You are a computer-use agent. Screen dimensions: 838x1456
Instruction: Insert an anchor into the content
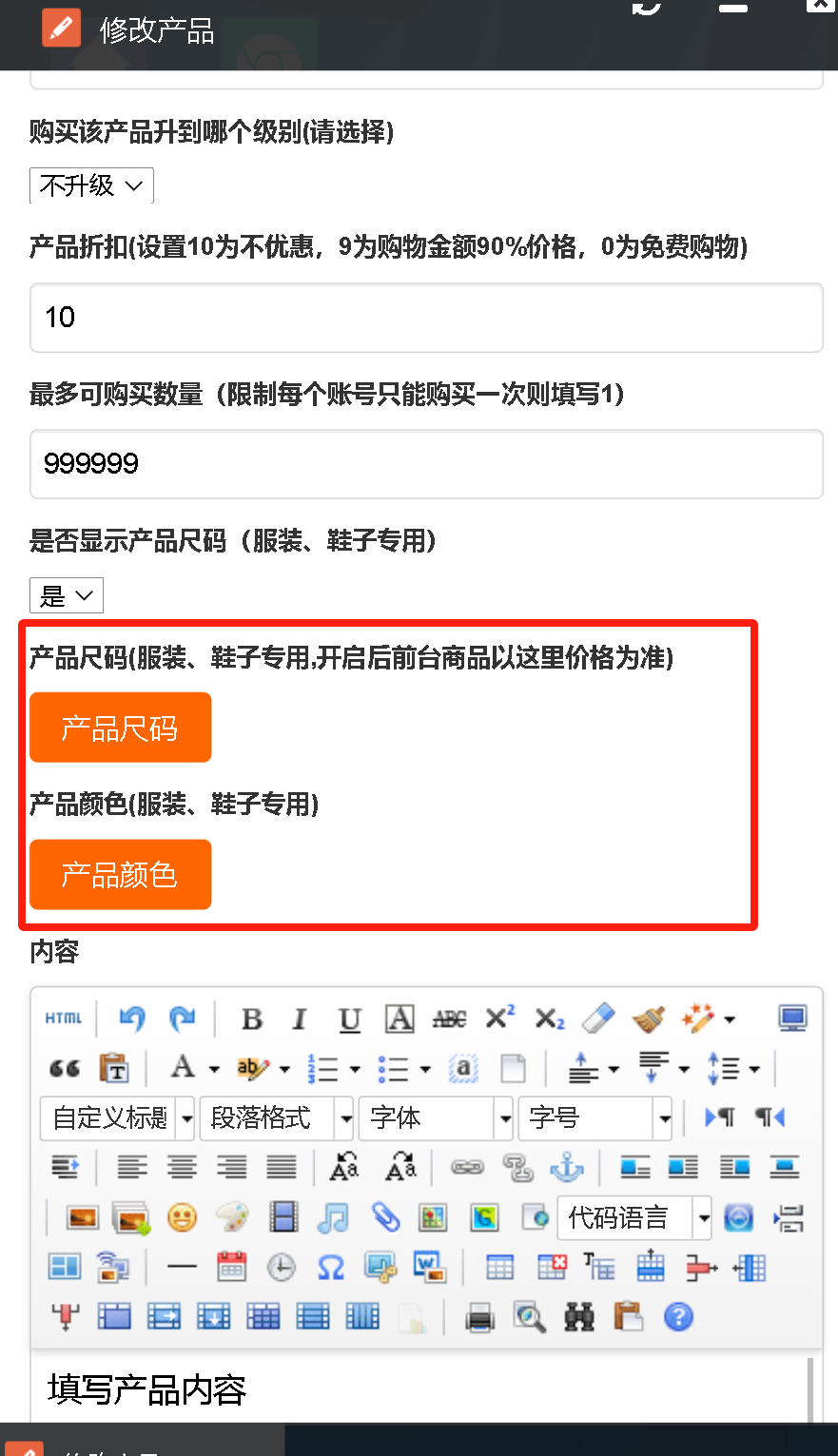click(x=567, y=1167)
